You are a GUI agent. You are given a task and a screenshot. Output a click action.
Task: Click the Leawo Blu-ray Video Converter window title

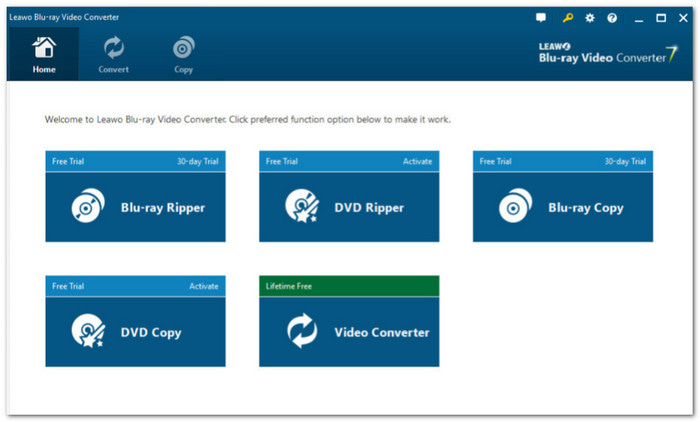[x=64, y=17]
